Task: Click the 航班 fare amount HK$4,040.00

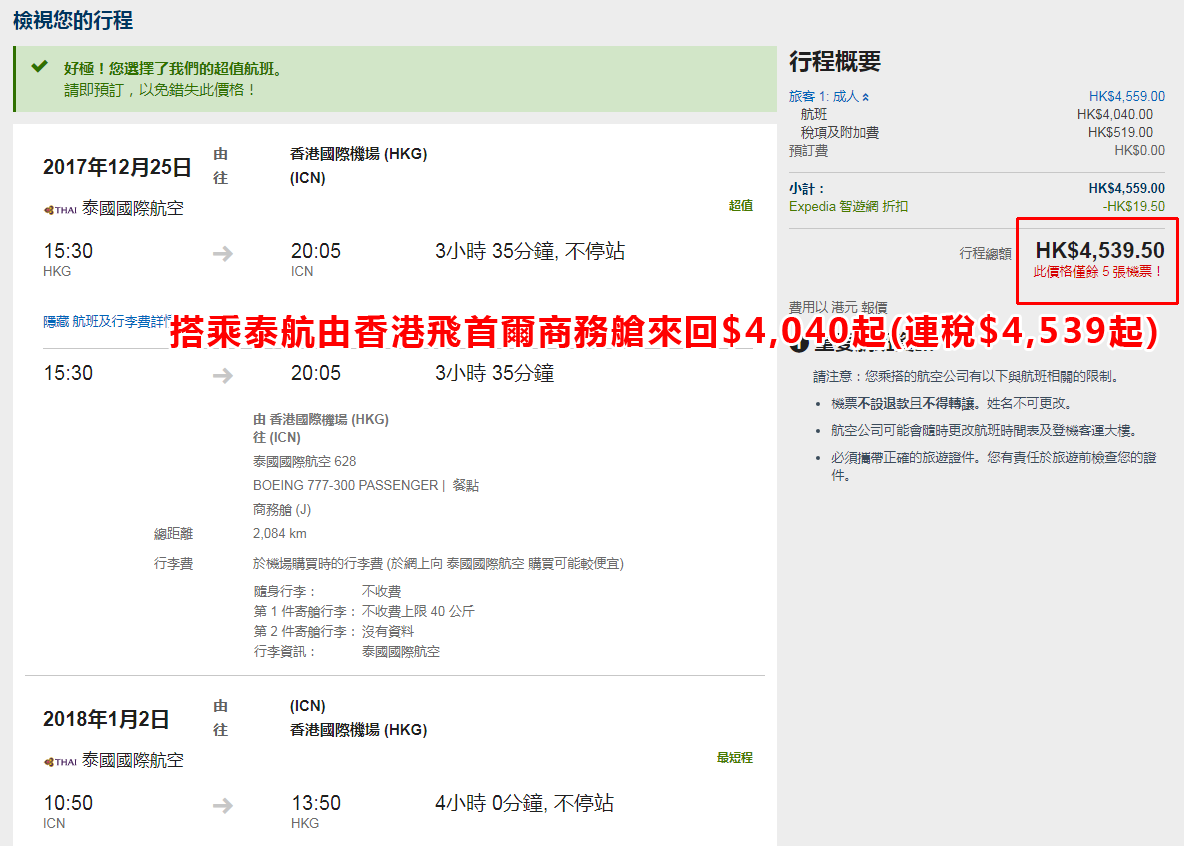Action: tap(1115, 115)
